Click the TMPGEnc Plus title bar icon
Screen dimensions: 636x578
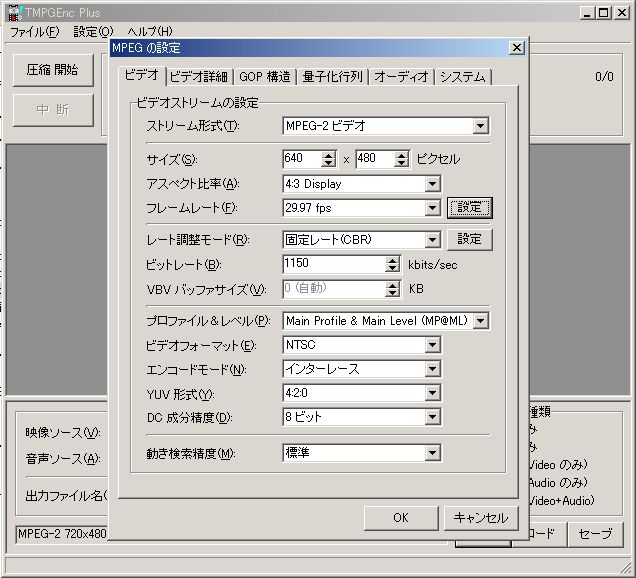15,13
